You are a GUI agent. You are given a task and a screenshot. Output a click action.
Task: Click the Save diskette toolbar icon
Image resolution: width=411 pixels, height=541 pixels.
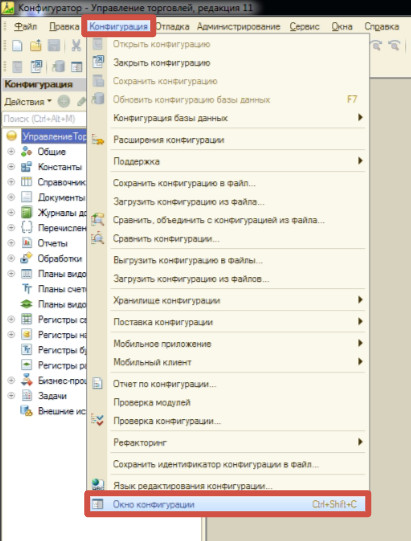coord(54,46)
